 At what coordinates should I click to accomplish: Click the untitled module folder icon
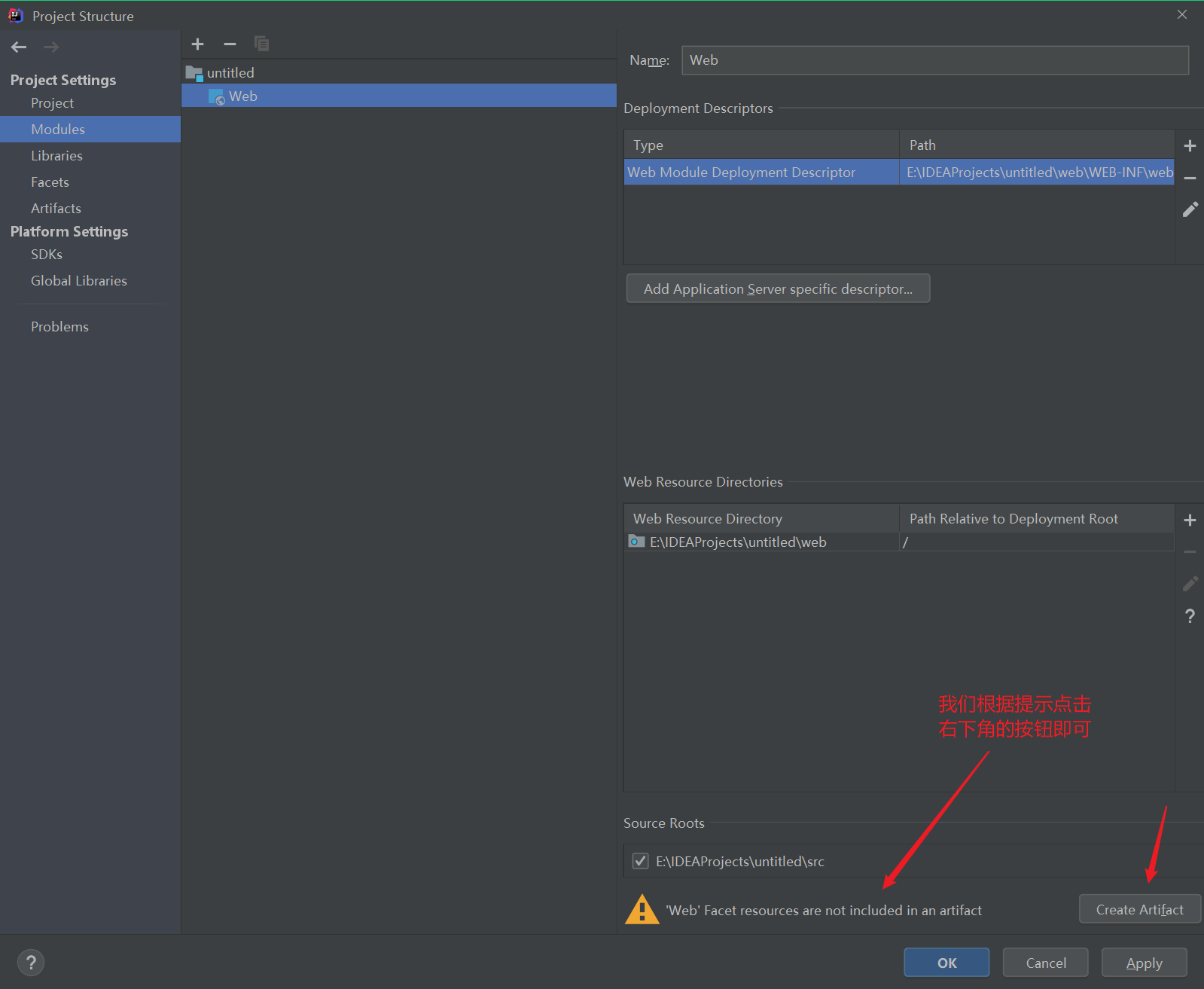tap(194, 73)
